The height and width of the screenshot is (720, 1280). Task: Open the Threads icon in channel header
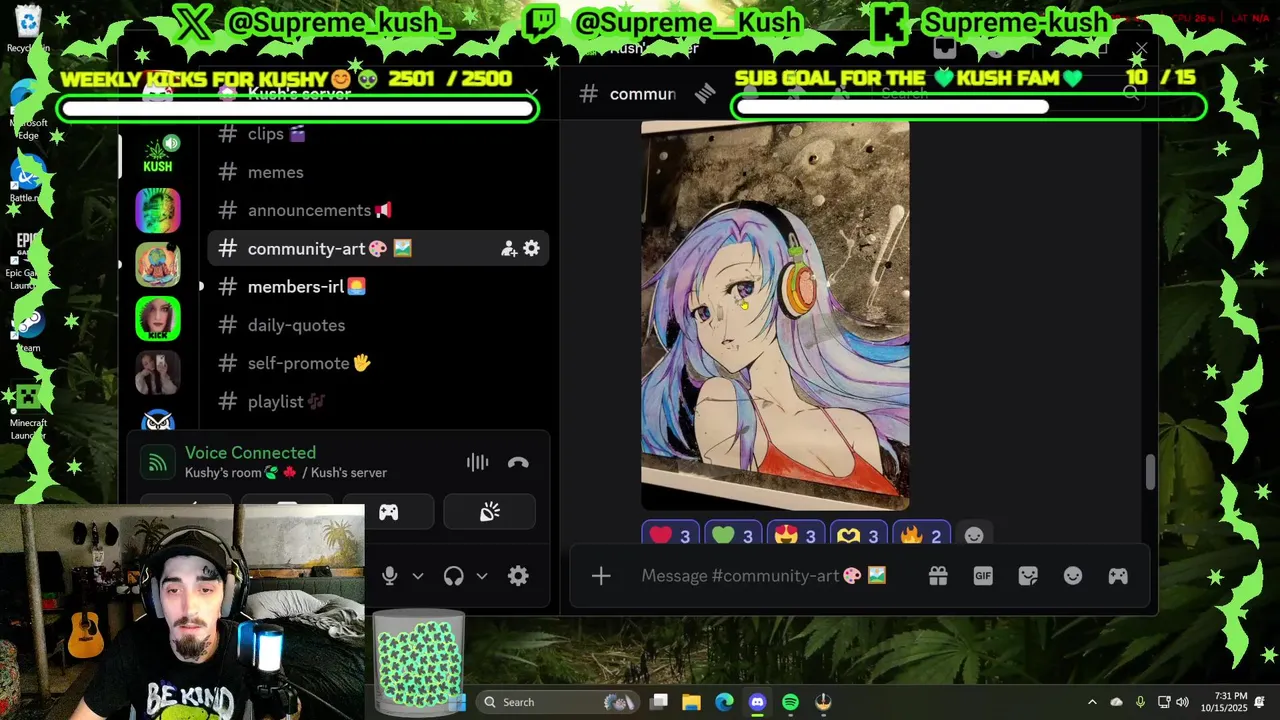(705, 94)
